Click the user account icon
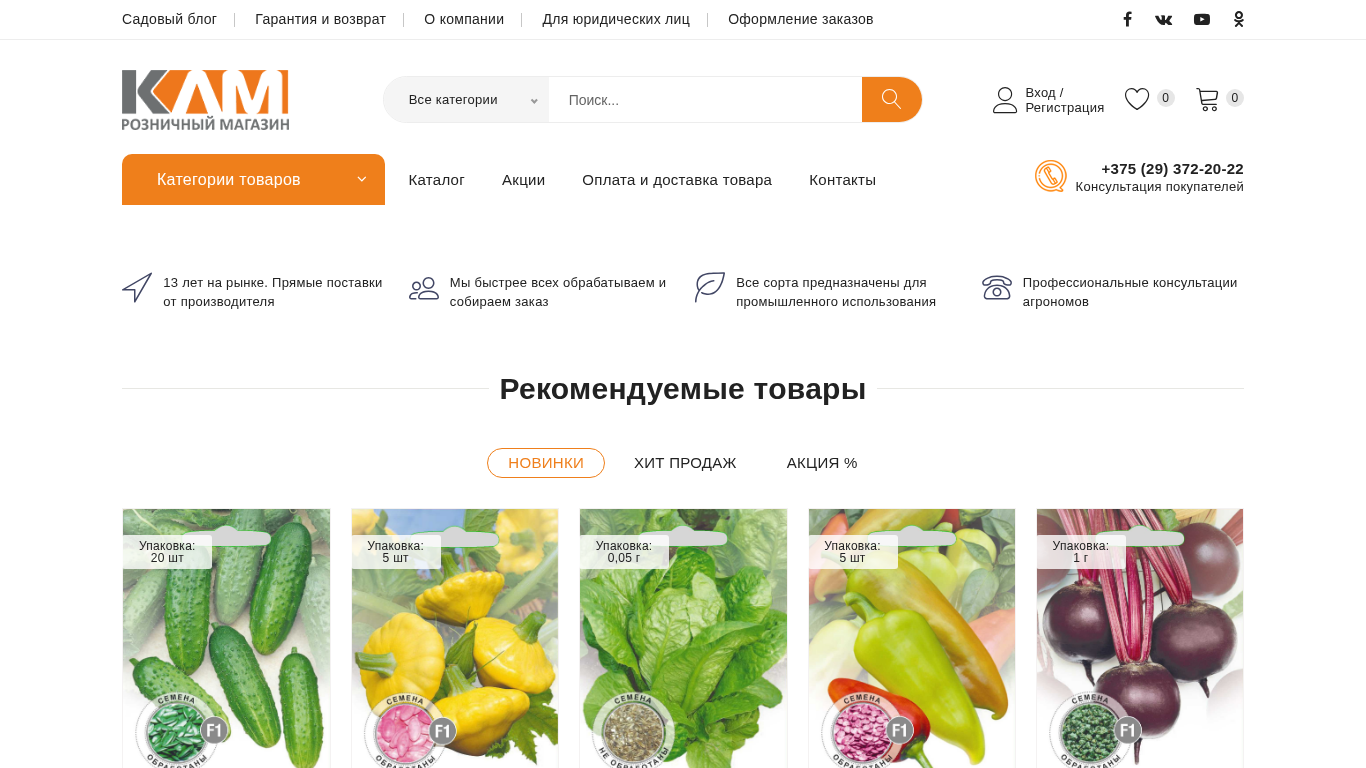 point(1005,100)
